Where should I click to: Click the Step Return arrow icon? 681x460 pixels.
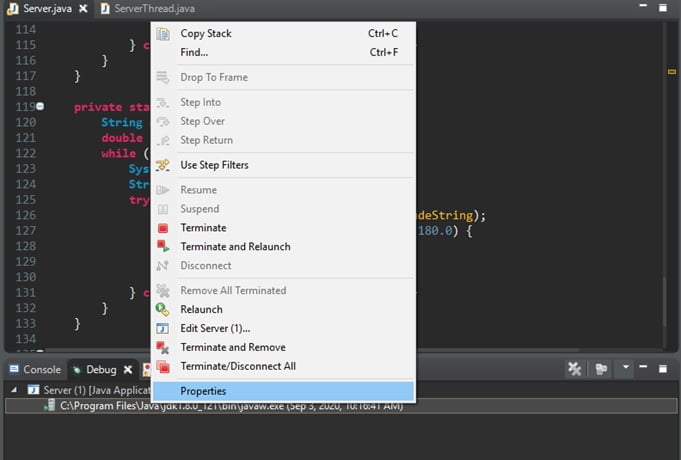(x=163, y=141)
